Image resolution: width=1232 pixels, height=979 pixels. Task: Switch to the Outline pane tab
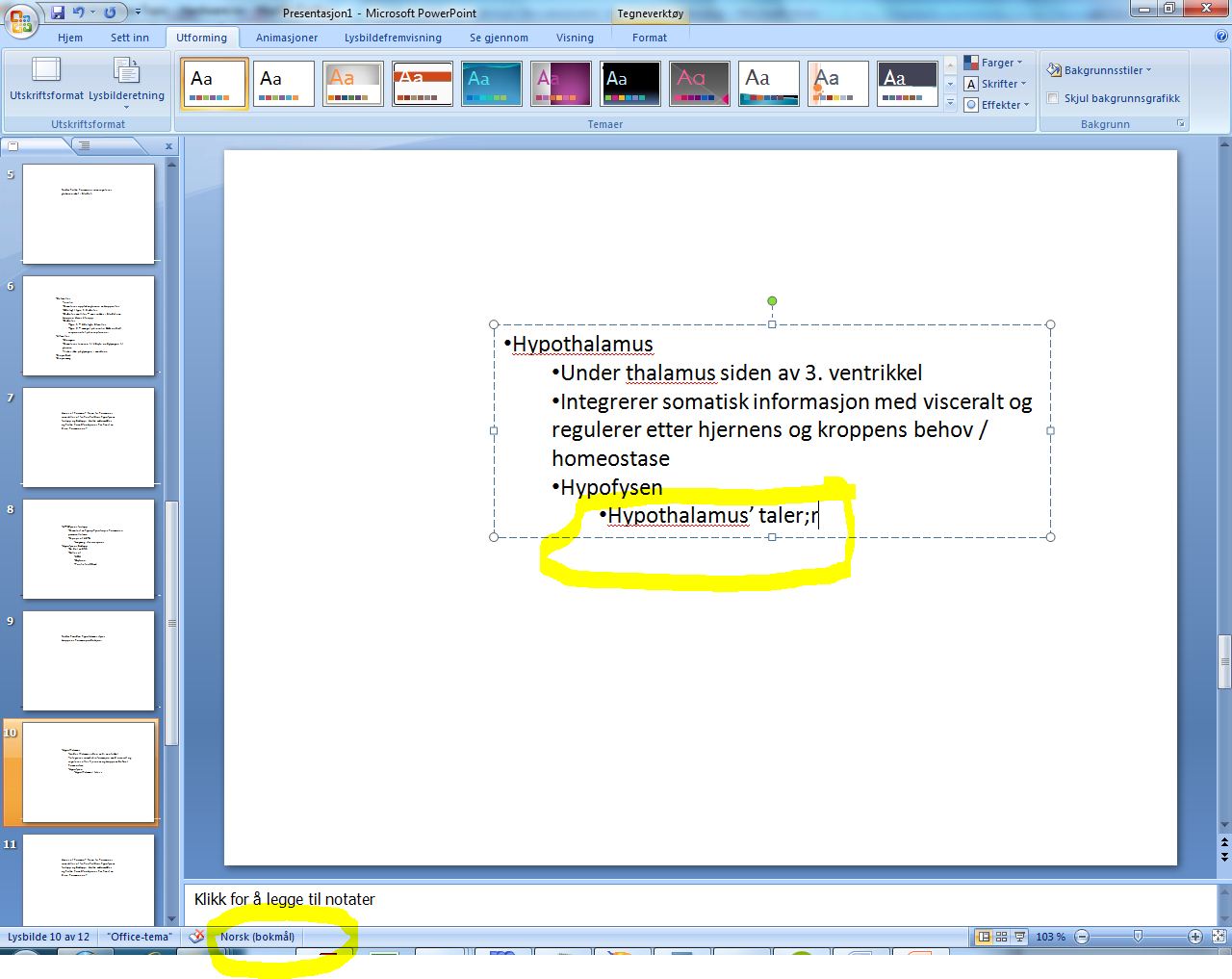click(106, 146)
